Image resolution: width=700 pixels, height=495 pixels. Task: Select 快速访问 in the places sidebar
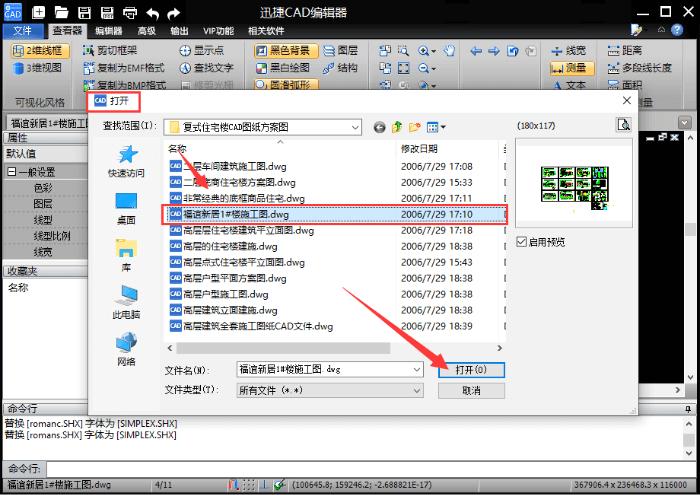pyautogui.click(x=126, y=162)
